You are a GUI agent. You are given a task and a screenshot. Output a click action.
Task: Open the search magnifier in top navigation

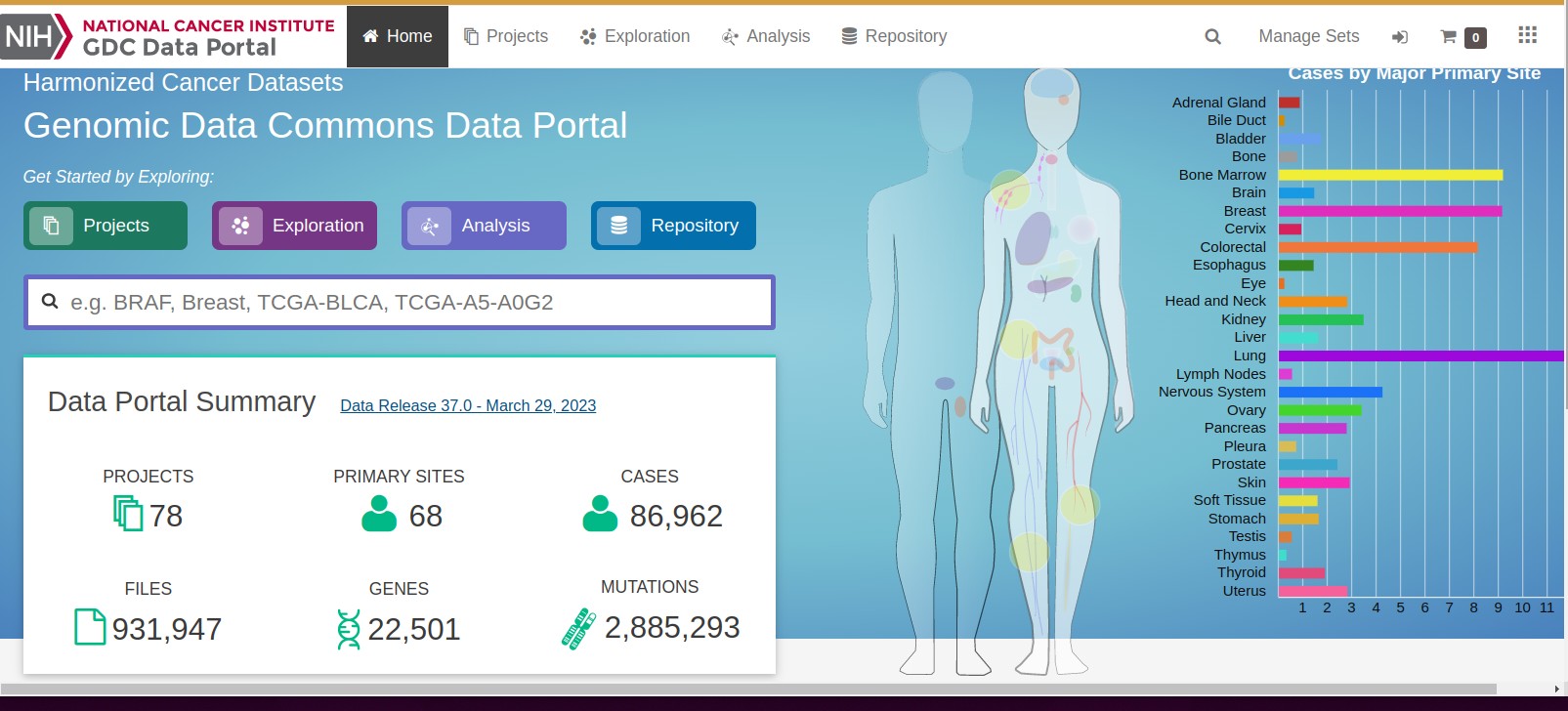[x=1212, y=36]
